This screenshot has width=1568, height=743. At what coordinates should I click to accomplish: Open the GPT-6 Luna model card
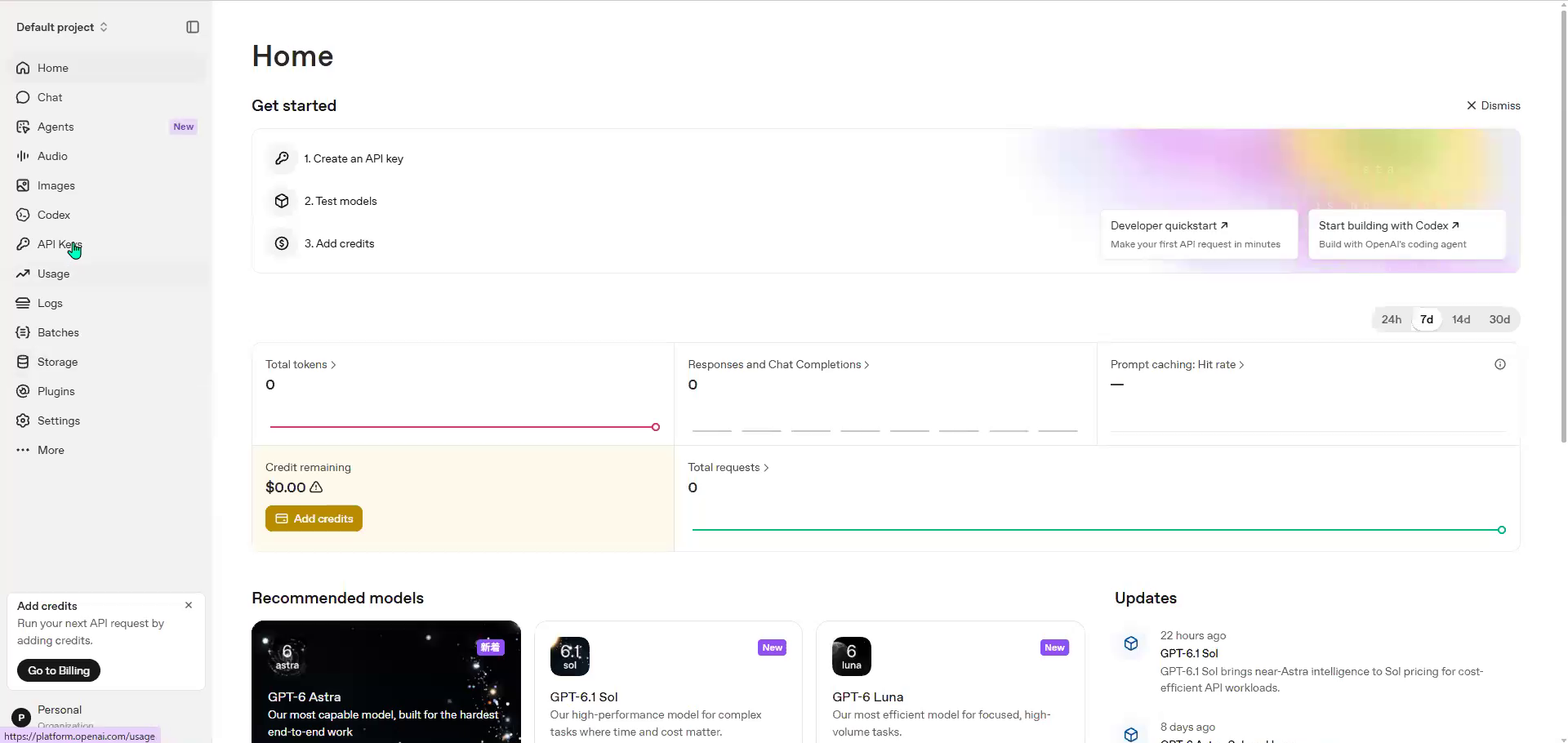(951, 683)
